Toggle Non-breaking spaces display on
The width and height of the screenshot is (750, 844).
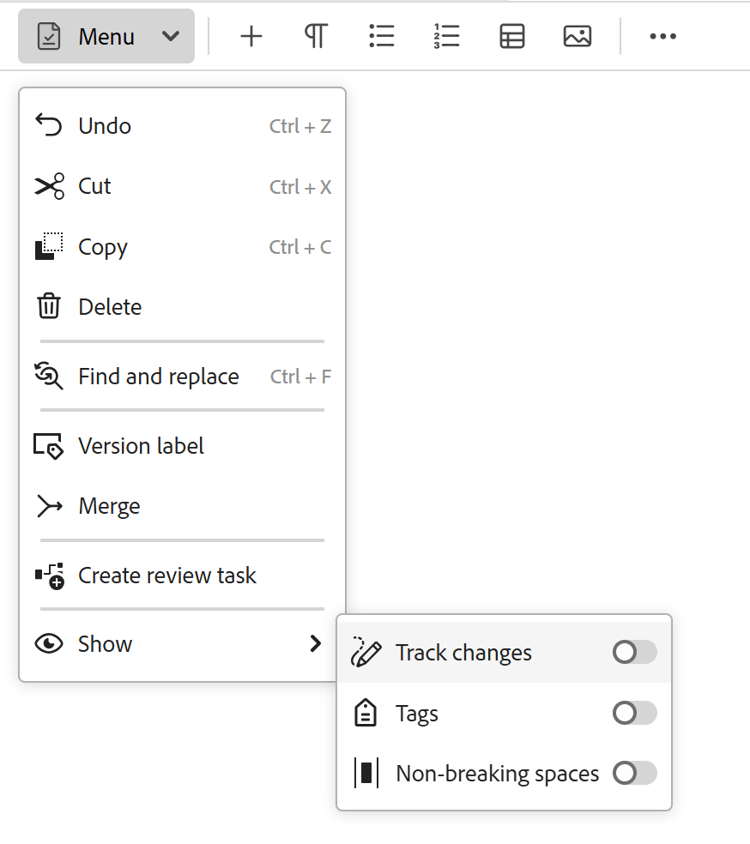(634, 773)
